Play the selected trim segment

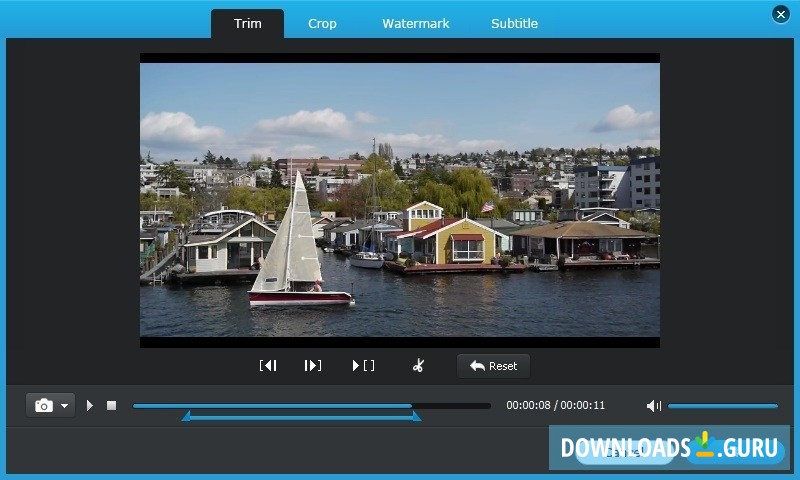pyautogui.click(x=363, y=366)
